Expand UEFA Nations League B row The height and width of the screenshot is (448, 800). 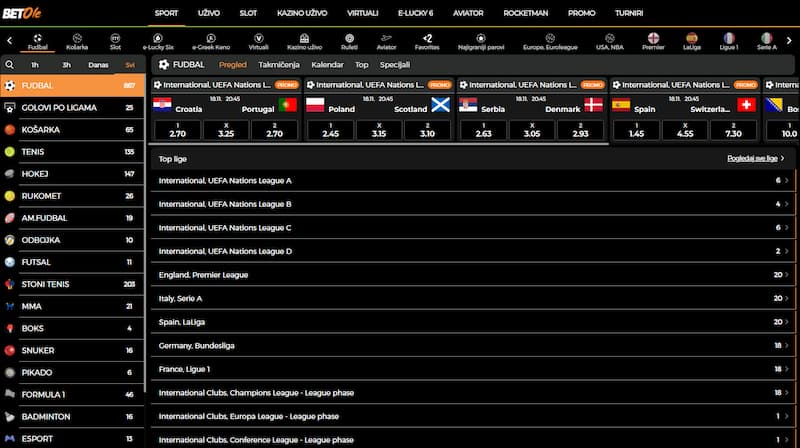[x=473, y=204]
